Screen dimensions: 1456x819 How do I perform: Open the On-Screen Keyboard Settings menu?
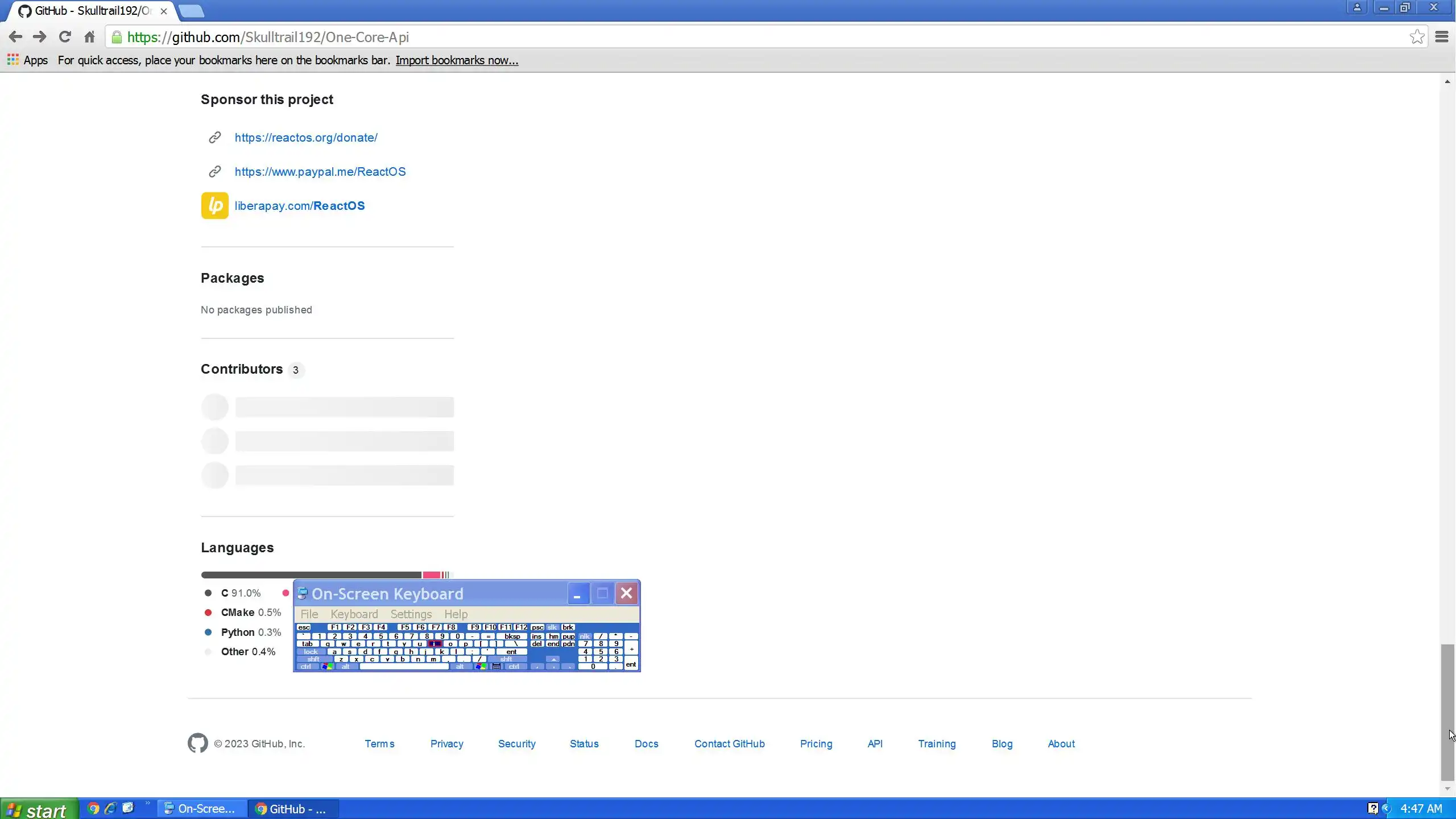[411, 614]
